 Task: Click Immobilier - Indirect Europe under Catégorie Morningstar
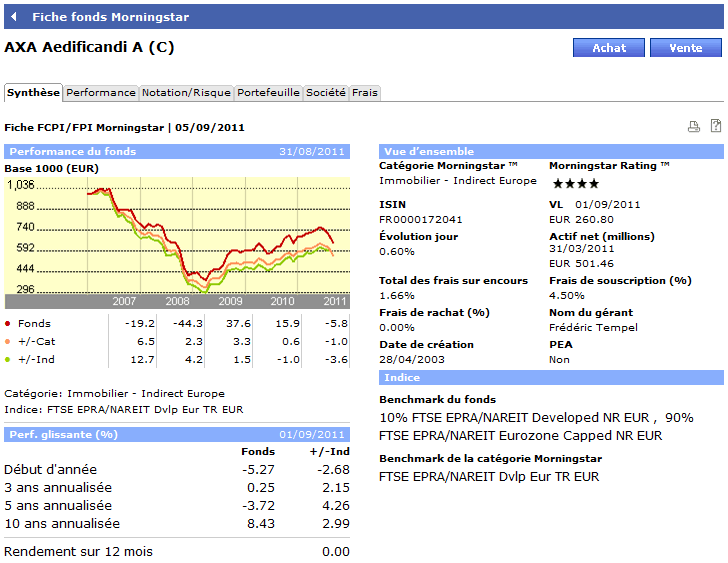458,181
